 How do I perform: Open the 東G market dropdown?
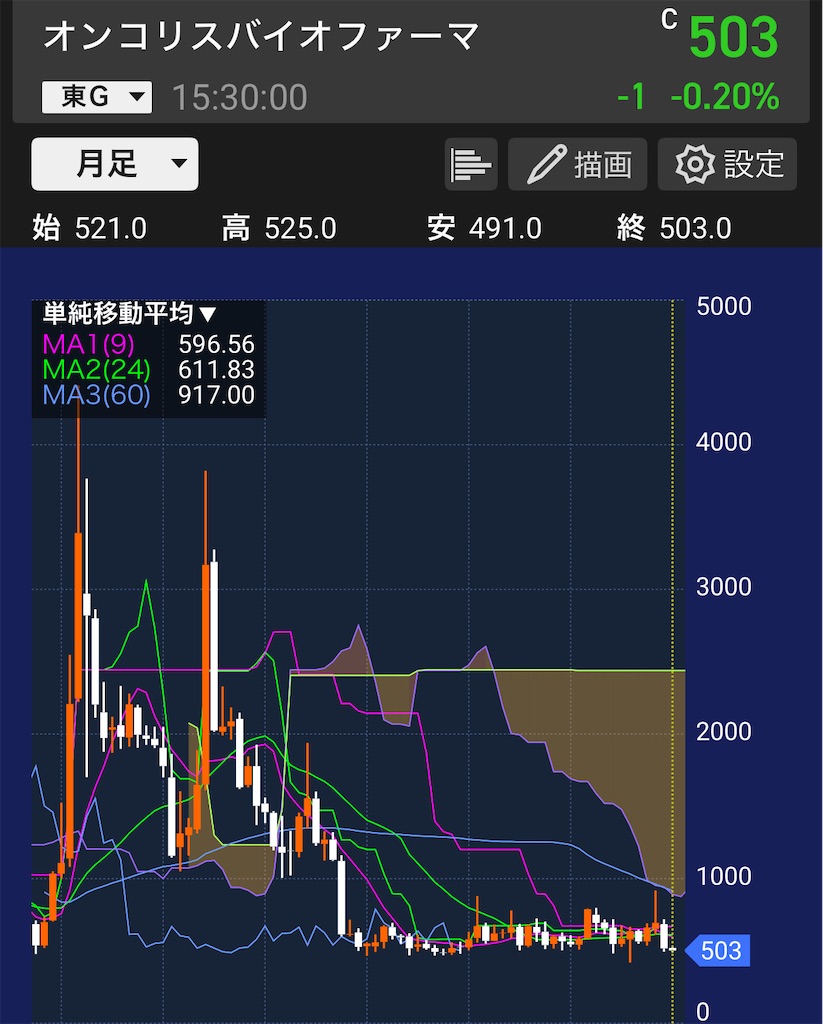tap(97, 97)
